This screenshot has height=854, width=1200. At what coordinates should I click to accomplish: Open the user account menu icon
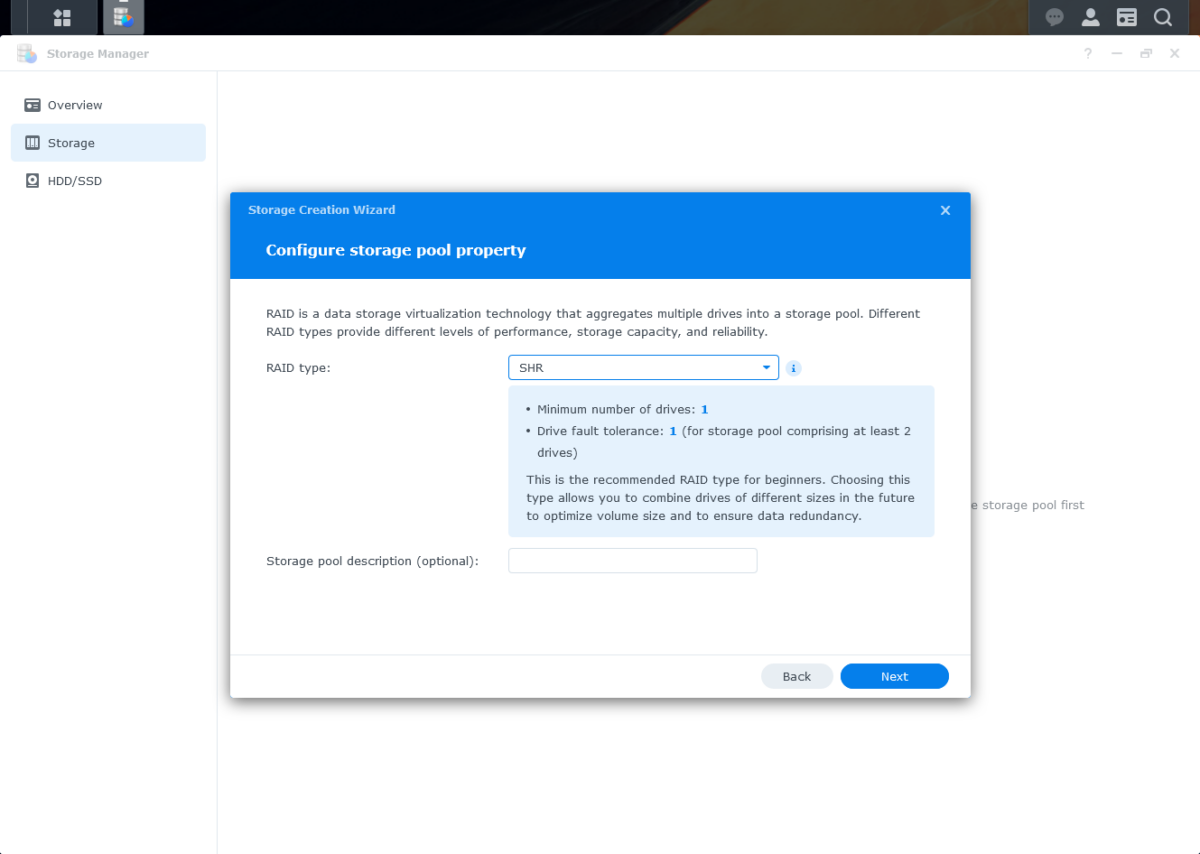1090,17
